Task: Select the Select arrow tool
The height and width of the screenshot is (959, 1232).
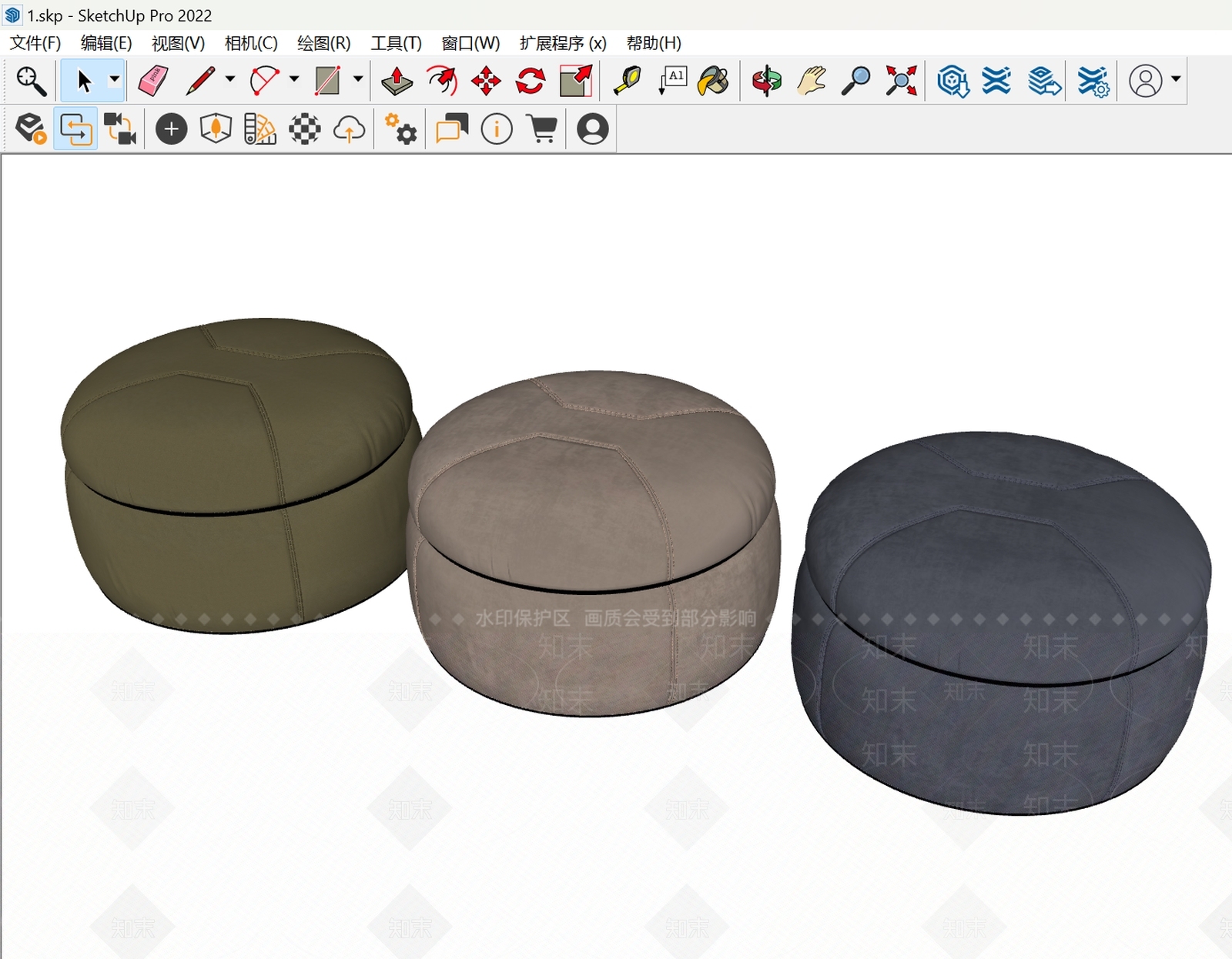Action: coord(84,80)
